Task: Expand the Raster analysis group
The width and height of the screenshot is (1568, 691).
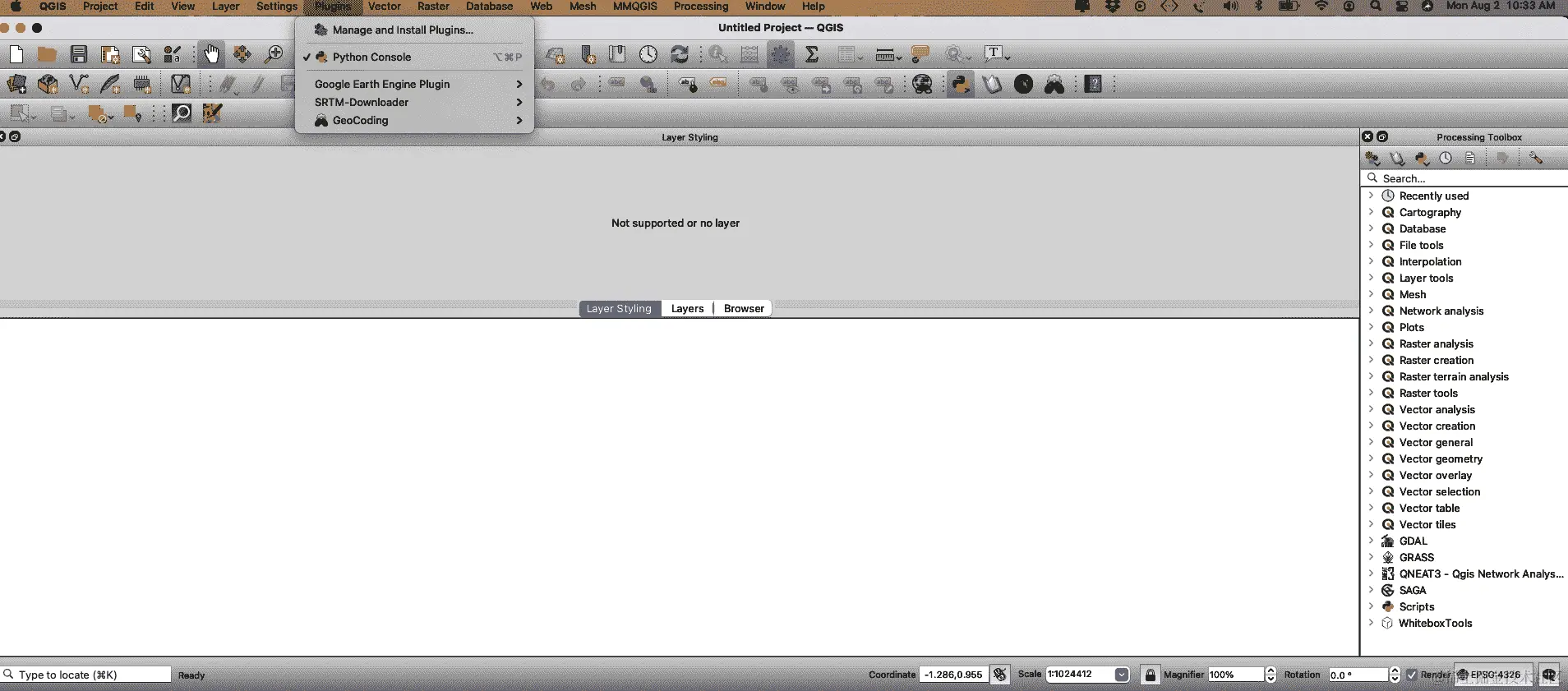Action: (x=1371, y=343)
